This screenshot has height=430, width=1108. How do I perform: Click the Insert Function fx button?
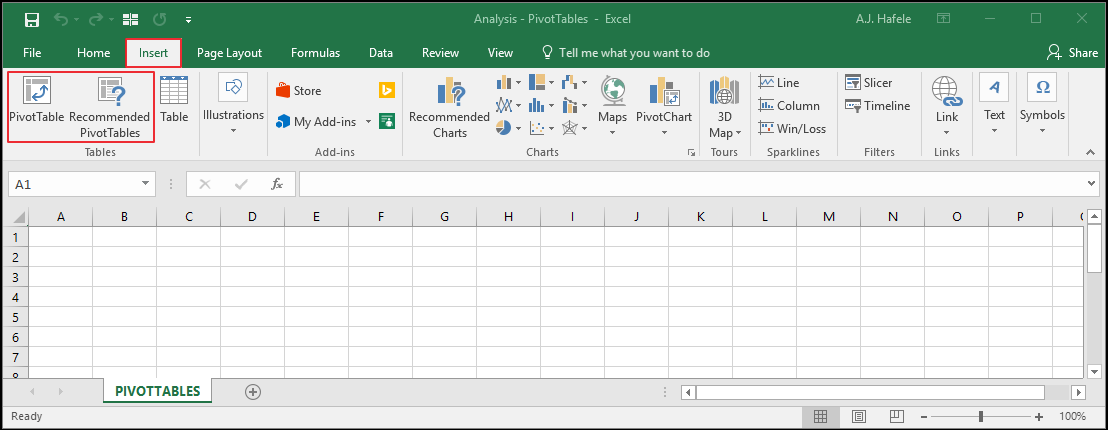click(x=277, y=184)
